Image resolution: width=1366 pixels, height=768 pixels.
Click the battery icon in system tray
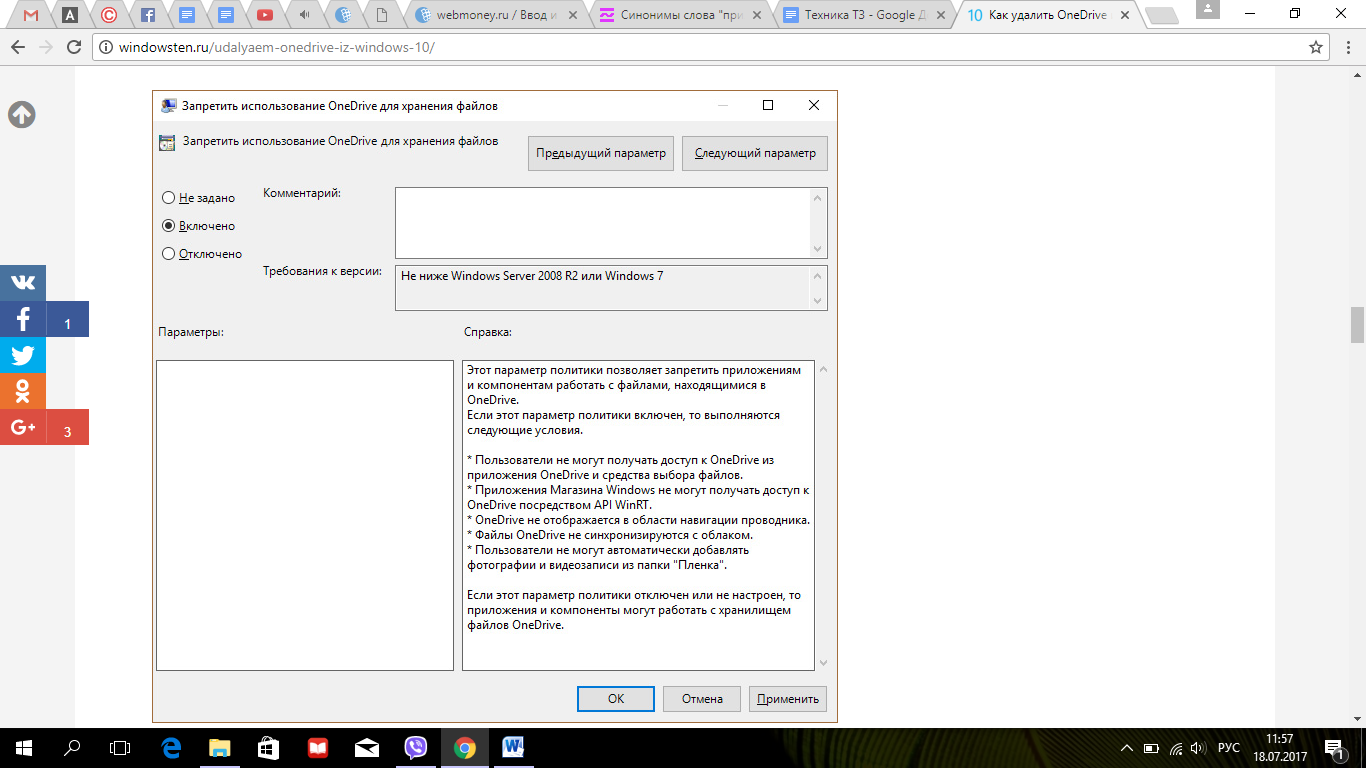pyautogui.click(x=1151, y=748)
